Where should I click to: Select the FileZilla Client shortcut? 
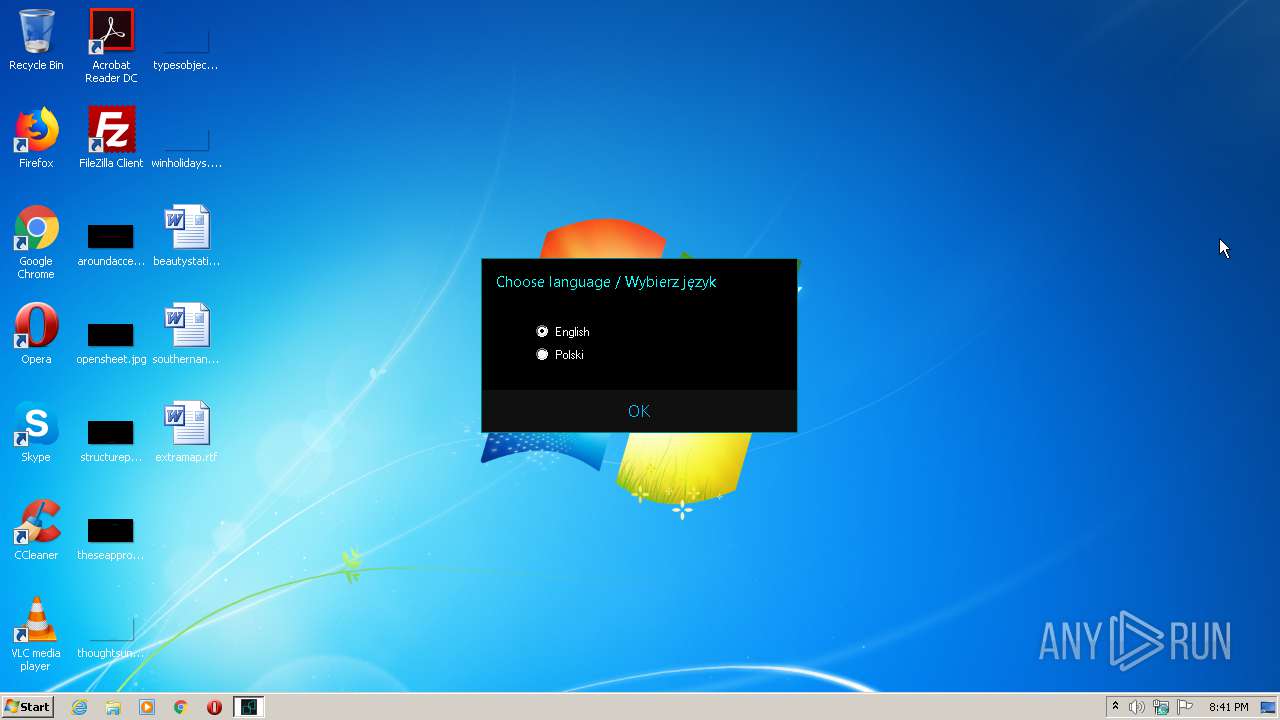point(111,138)
